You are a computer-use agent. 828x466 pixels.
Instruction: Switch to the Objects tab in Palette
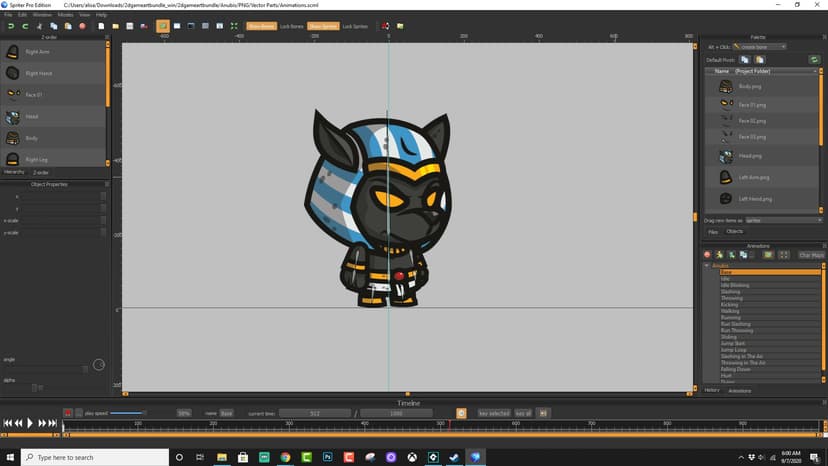[x=734, y=231]
